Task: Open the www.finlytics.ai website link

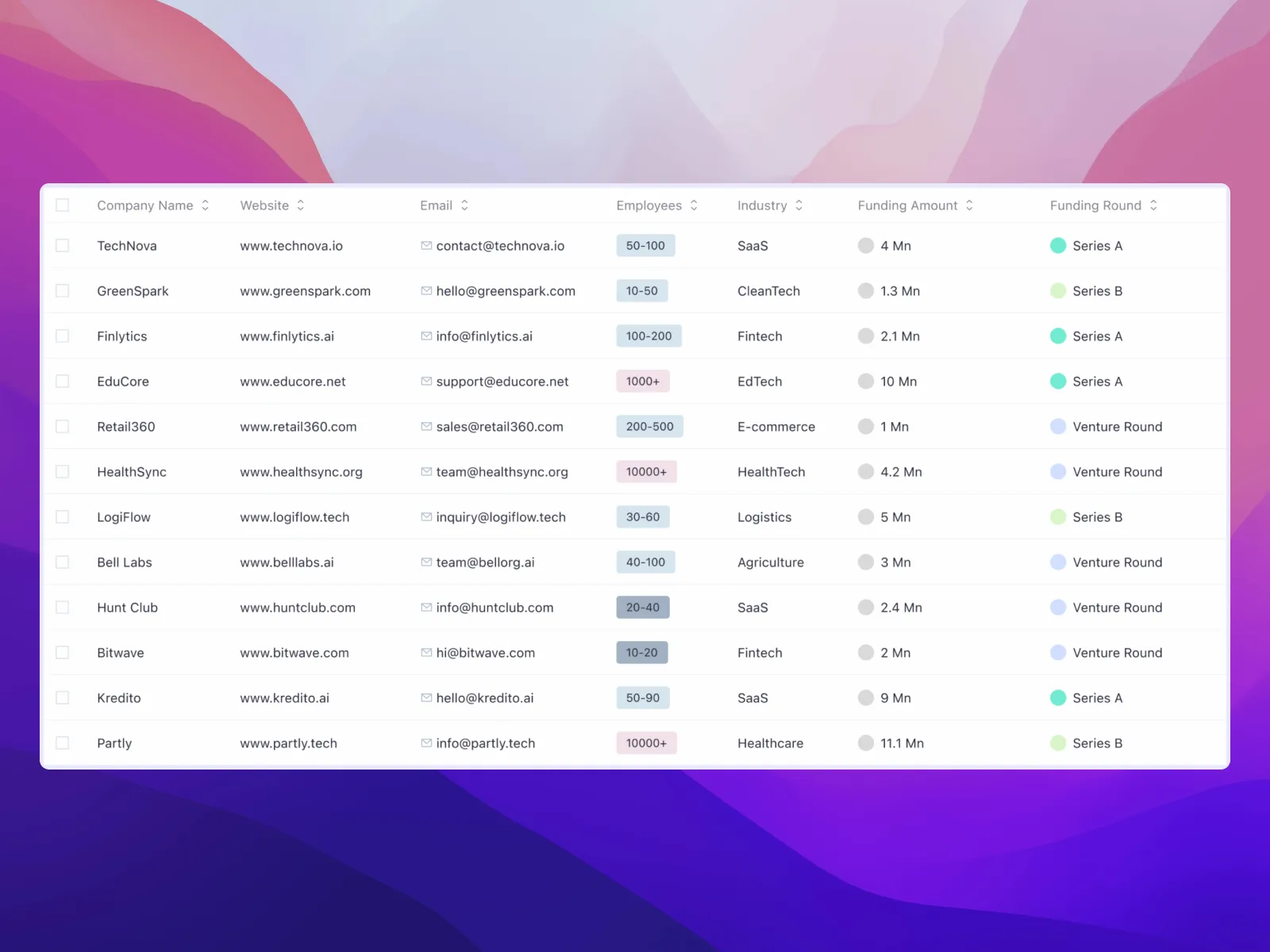Action: (x=287, y=336)
